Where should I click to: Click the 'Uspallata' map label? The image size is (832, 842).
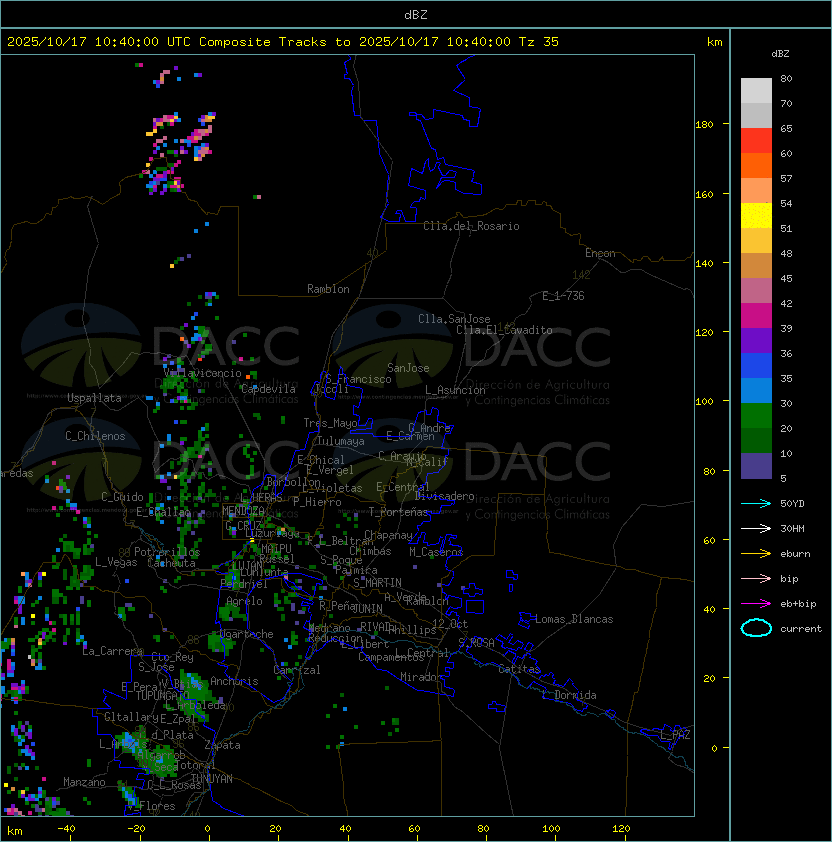click(x=94, y=398)
